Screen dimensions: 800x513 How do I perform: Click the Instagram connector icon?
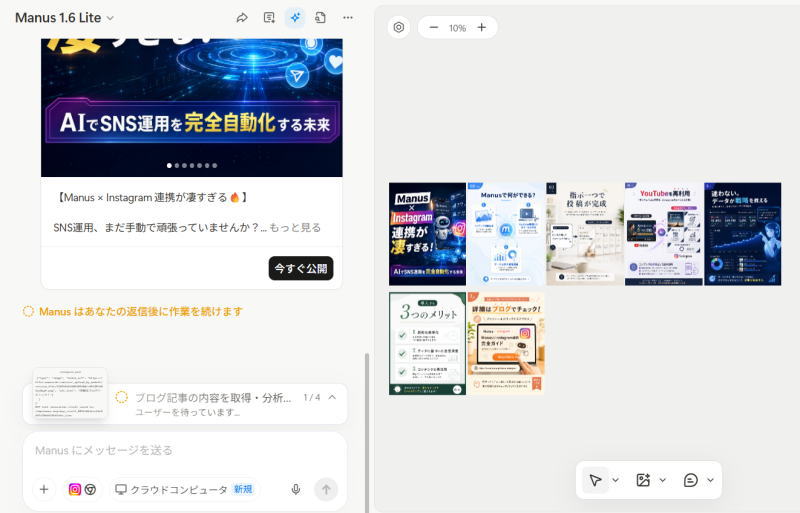[x=74, y=490]
